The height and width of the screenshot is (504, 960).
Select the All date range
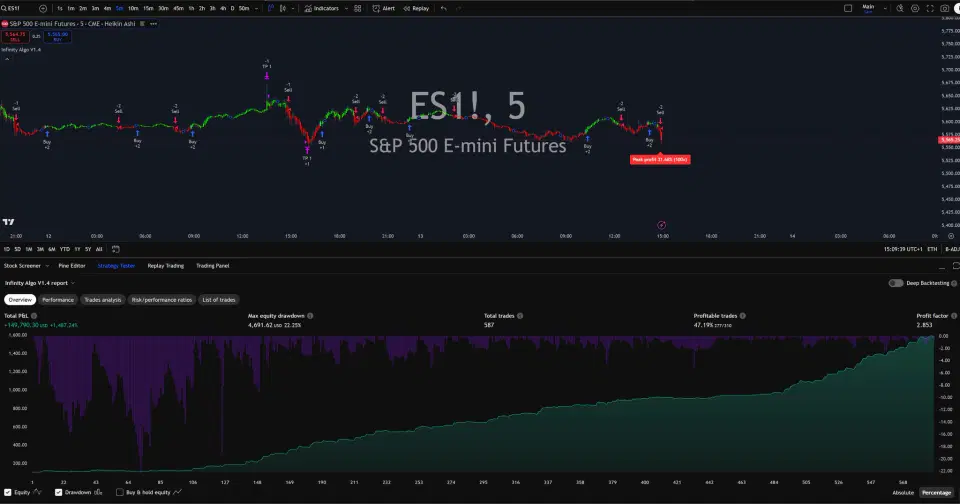pos(99,249)
